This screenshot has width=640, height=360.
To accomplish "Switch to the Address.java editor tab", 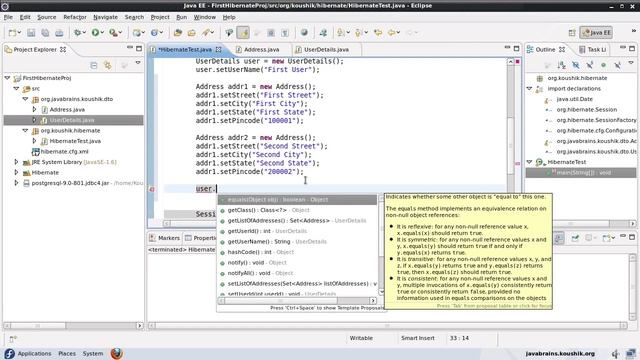I will [x=262, y=49].
